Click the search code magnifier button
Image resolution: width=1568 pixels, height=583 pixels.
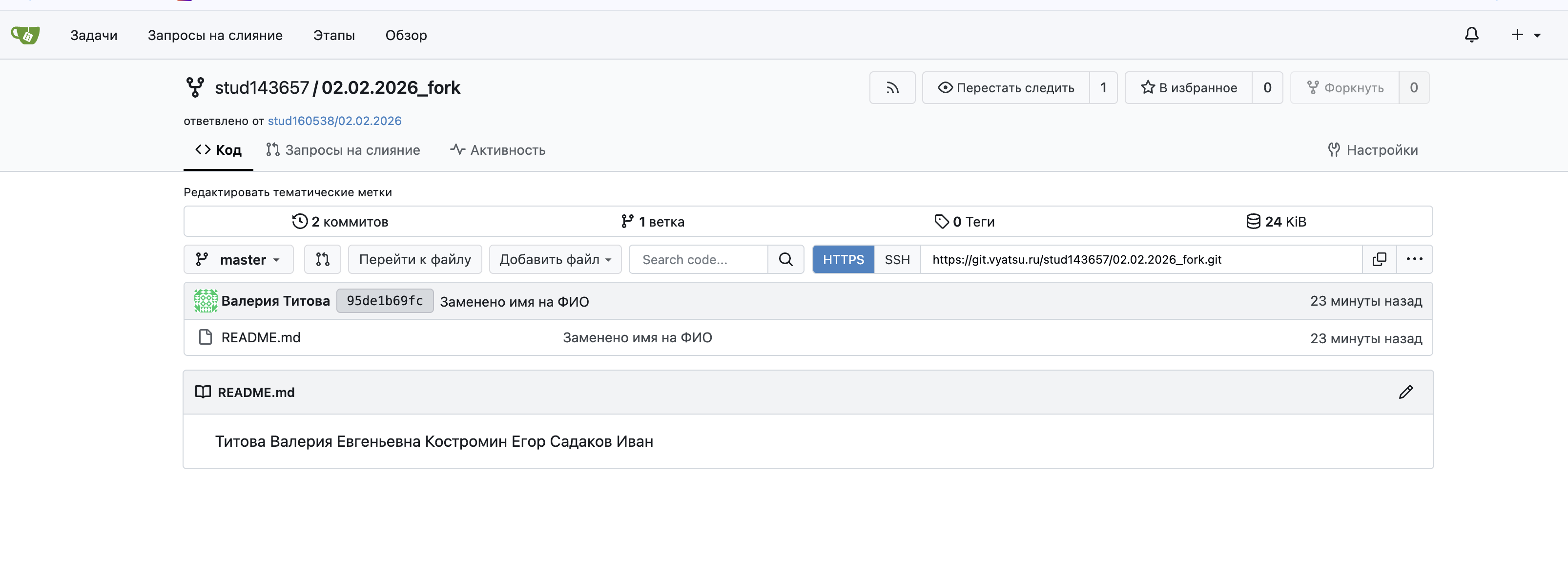(x=785, y=260)
